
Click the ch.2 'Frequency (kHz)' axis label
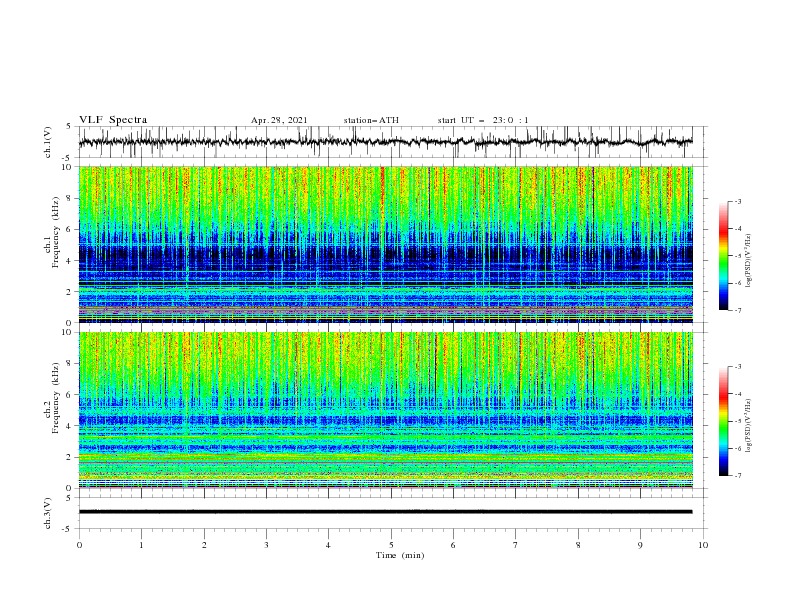tap(56, 398)
